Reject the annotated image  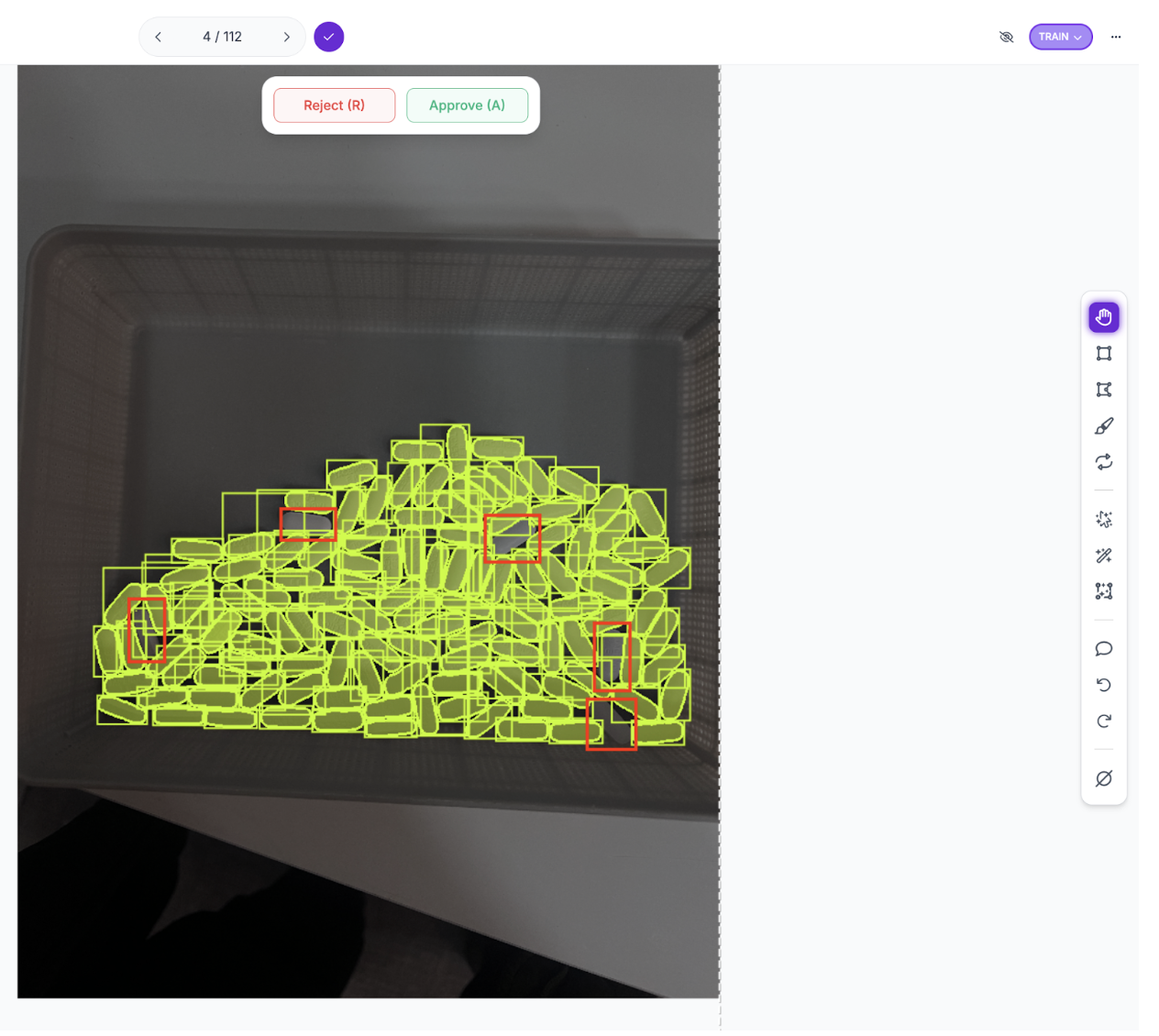[334, 105]
